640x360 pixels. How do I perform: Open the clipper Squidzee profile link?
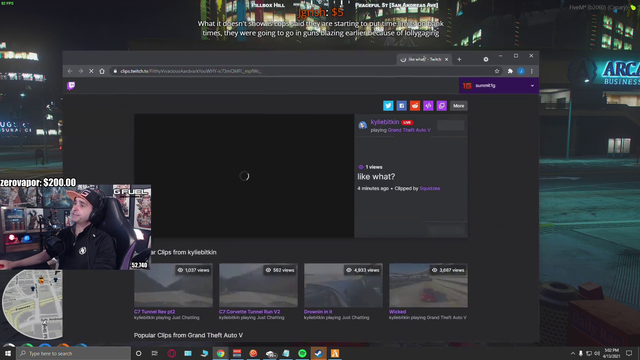pos(430,189)
